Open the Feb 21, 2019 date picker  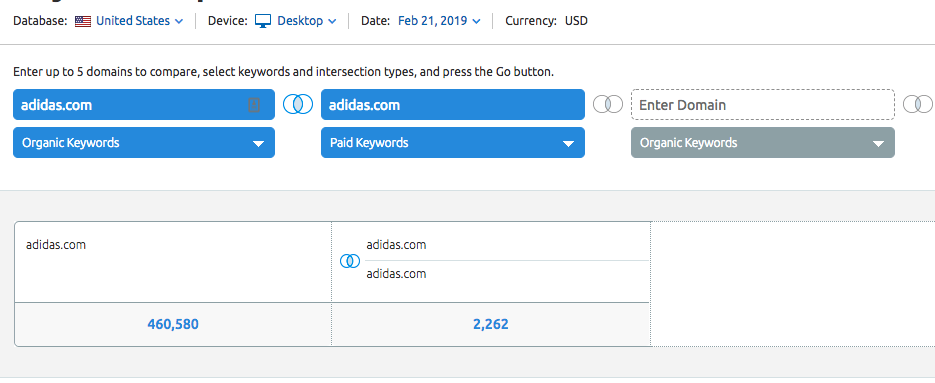[x=439, y=21]
